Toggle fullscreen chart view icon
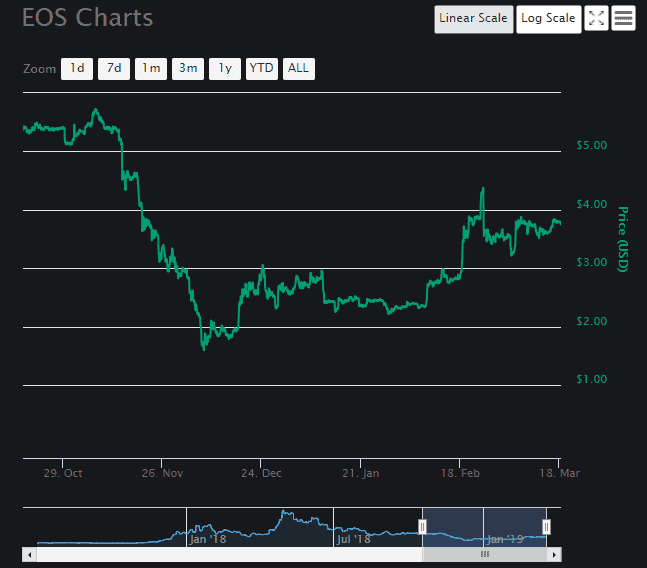 click(596, 19)
